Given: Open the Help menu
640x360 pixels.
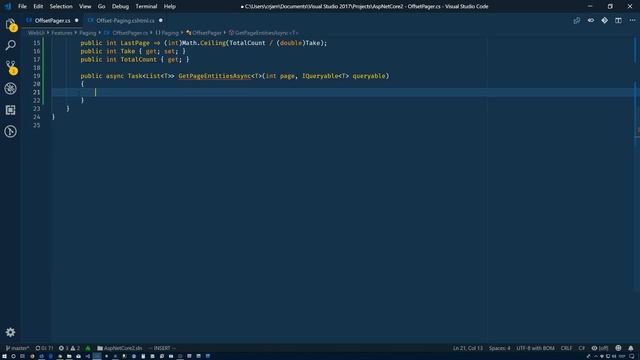Looking at the screenshot, I should click(169, 7).
